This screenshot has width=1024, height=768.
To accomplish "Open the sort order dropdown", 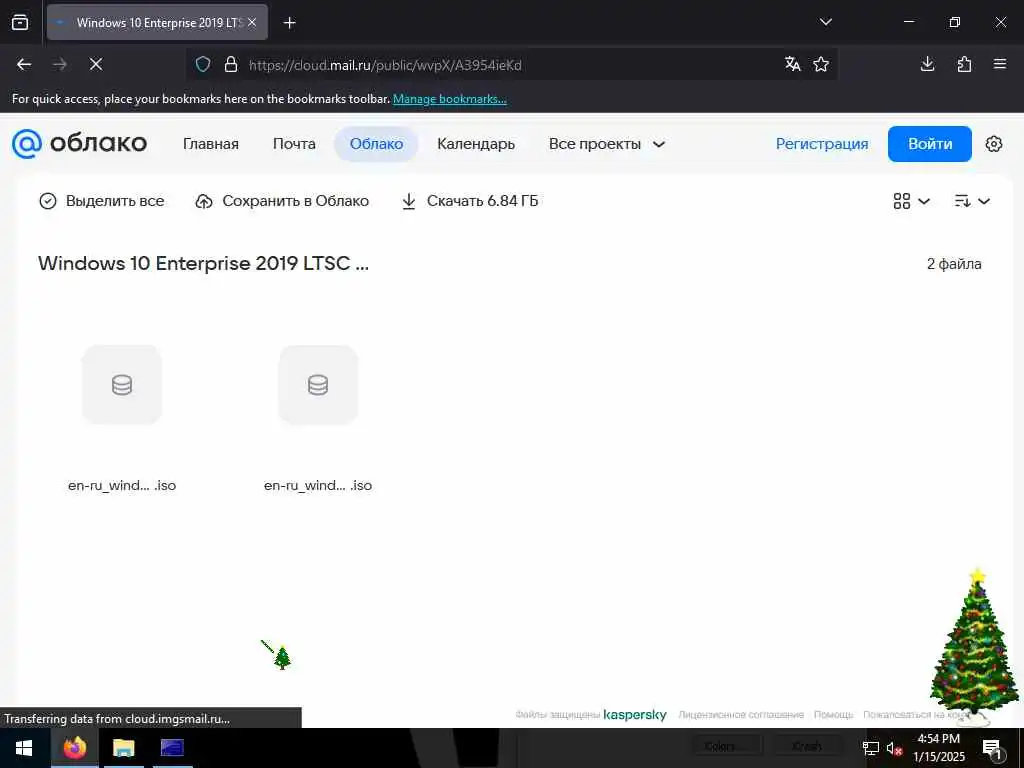I will [x=972, y=201].
